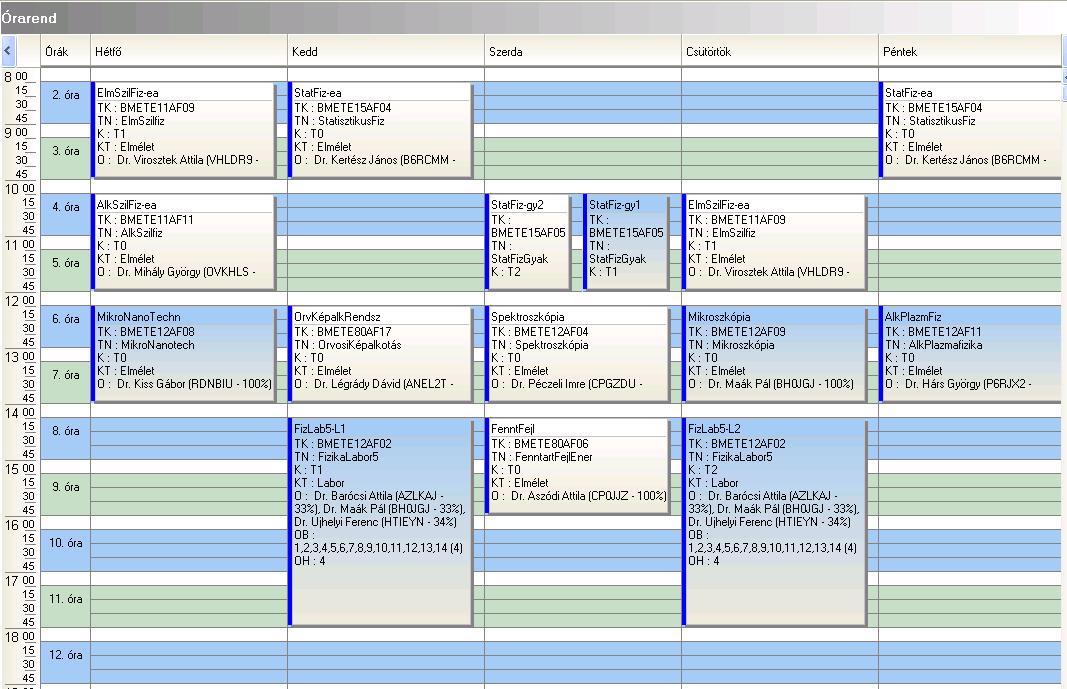Select the Spektroszkópia event

[578, 354]
